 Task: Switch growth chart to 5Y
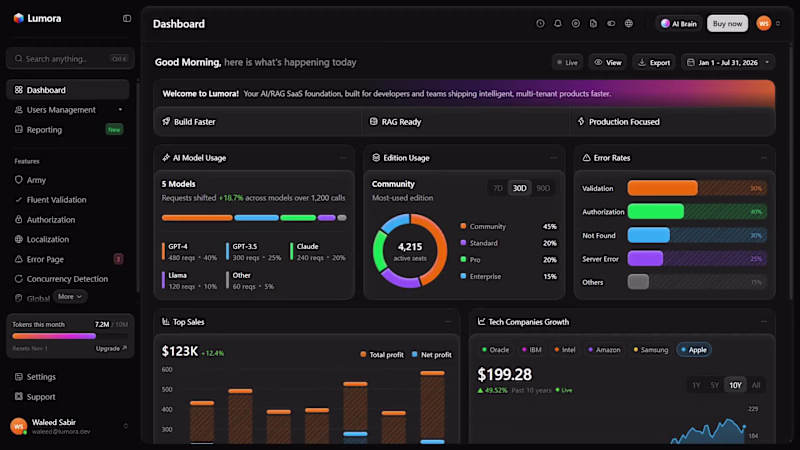[x=715, y=385]
